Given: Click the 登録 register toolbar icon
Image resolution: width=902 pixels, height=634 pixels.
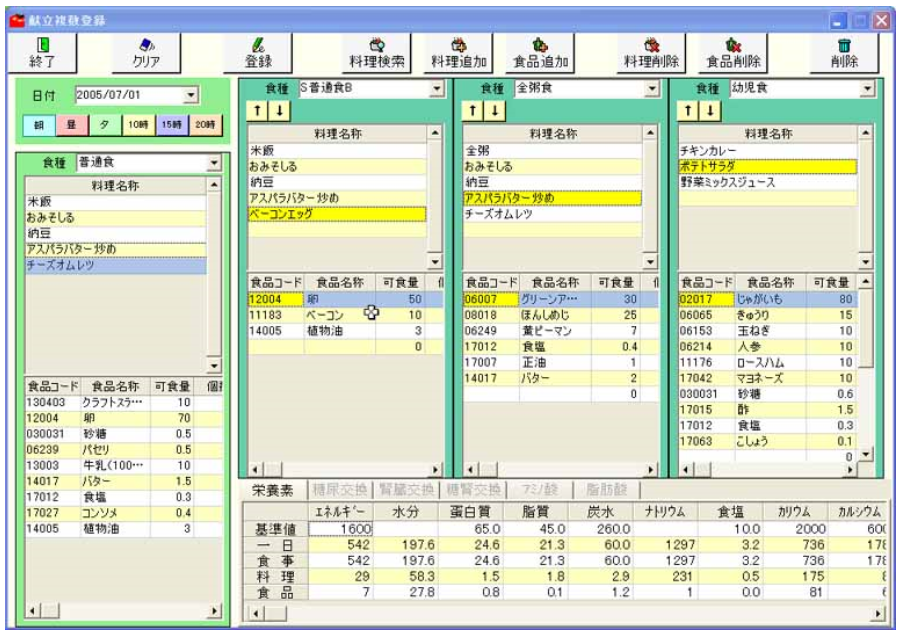Looking at the screenshot, I should click(257, 46).
